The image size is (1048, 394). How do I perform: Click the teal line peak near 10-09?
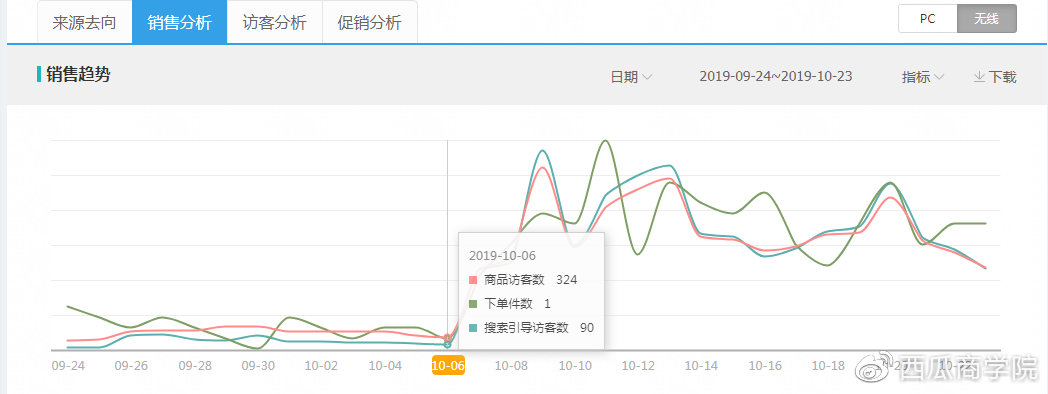click(543, 151)
